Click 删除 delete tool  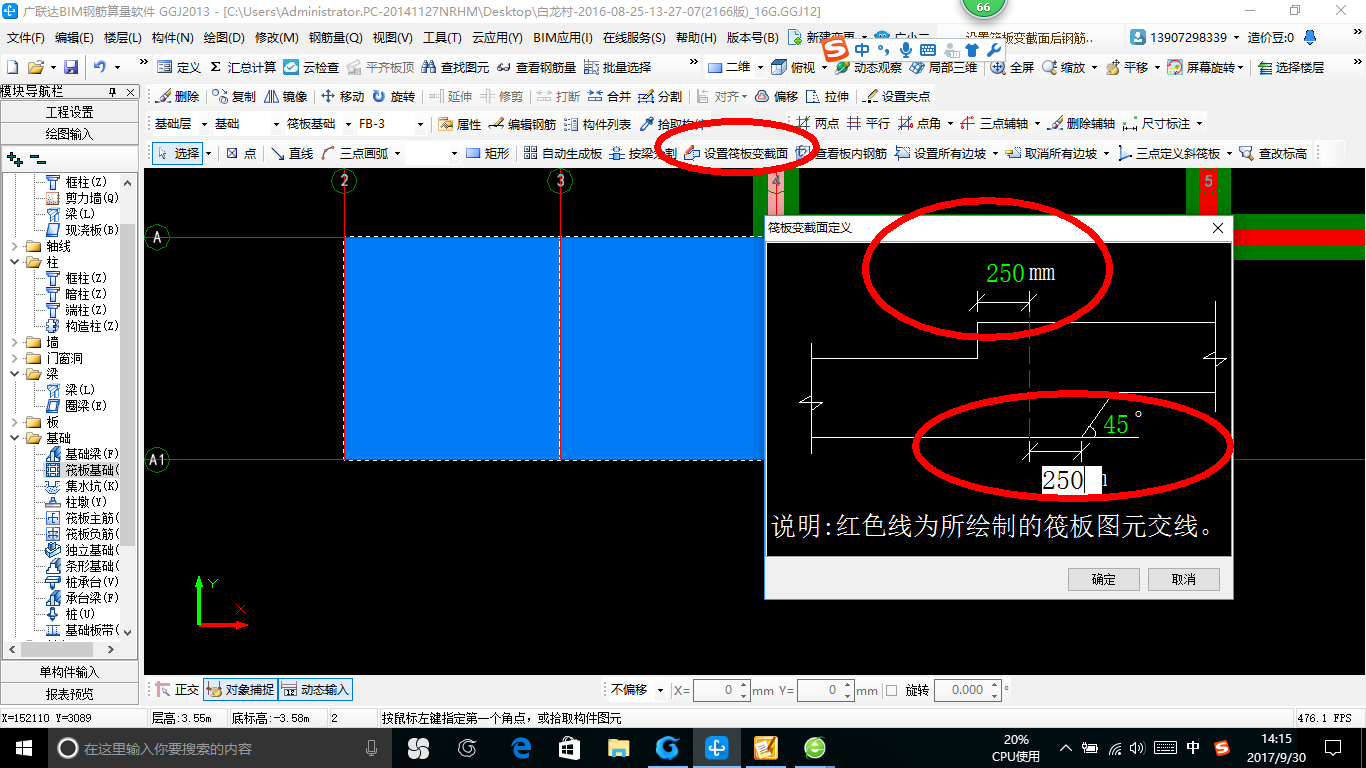click(x=177, y=96)
